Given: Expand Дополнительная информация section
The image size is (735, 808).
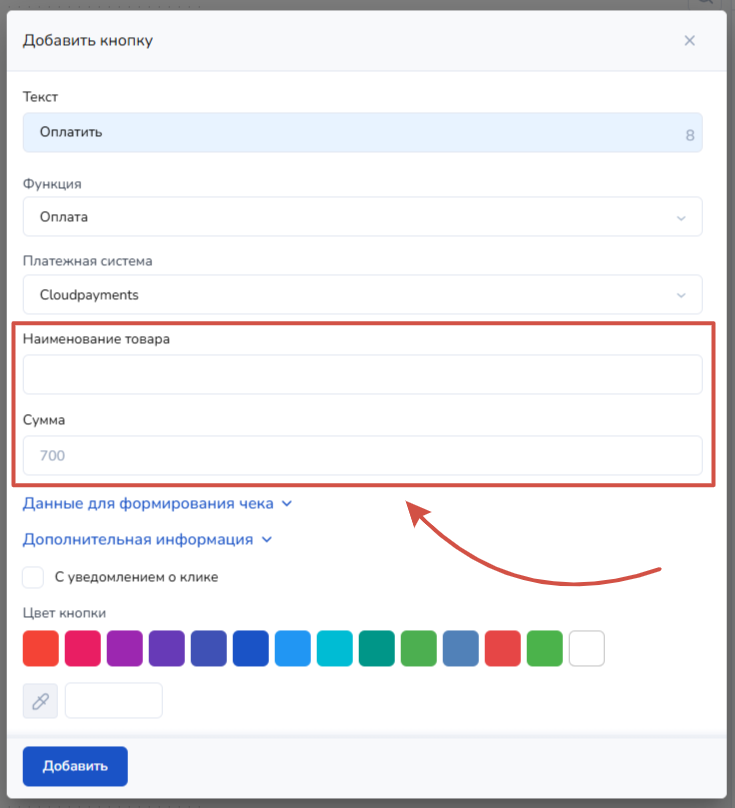Looking at the screenshot, I should [x=147, y=539].
